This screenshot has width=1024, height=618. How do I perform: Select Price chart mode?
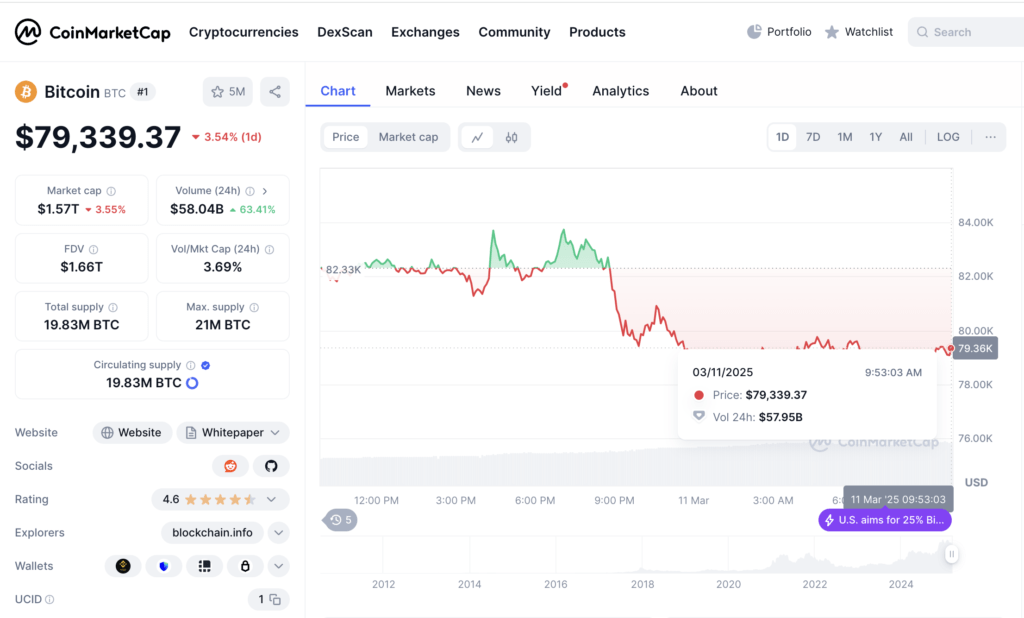point(345,137)
